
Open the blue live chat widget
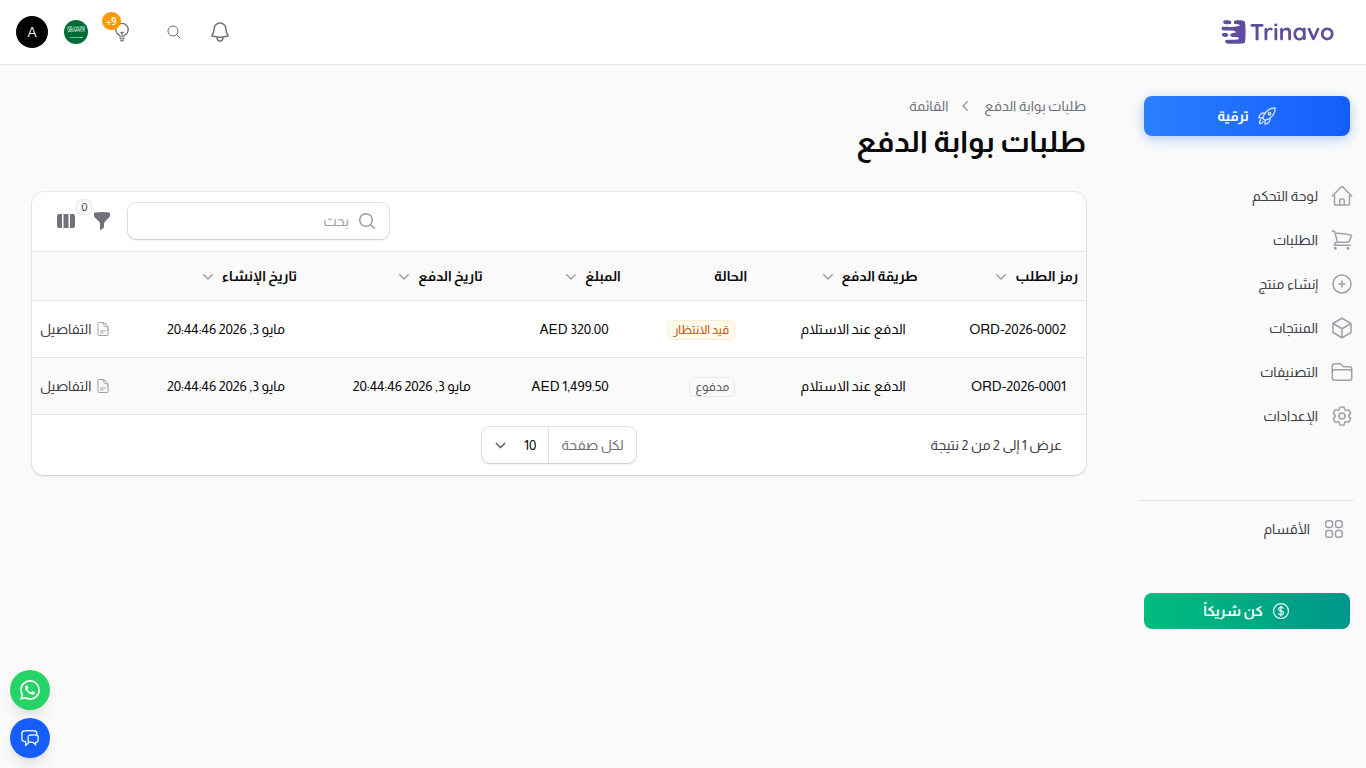coord(30,738)
